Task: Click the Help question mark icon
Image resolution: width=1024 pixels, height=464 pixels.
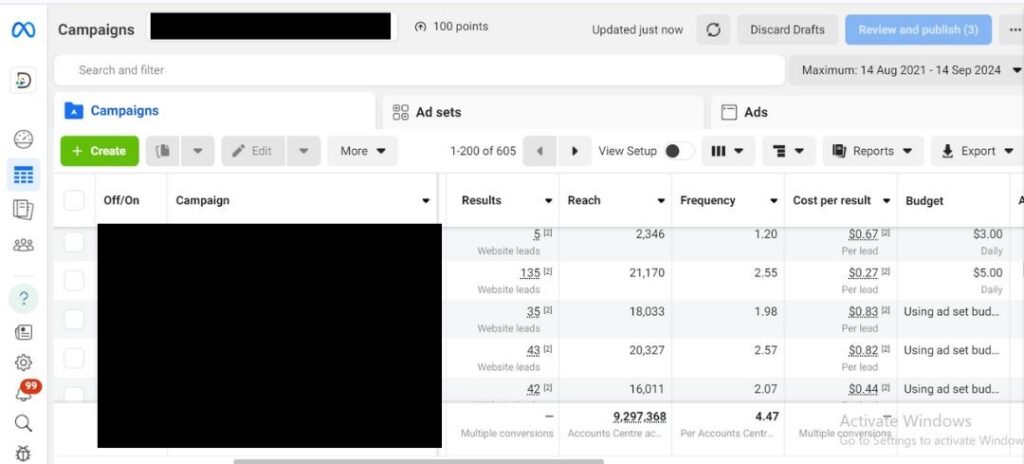Action: [24, 298]
